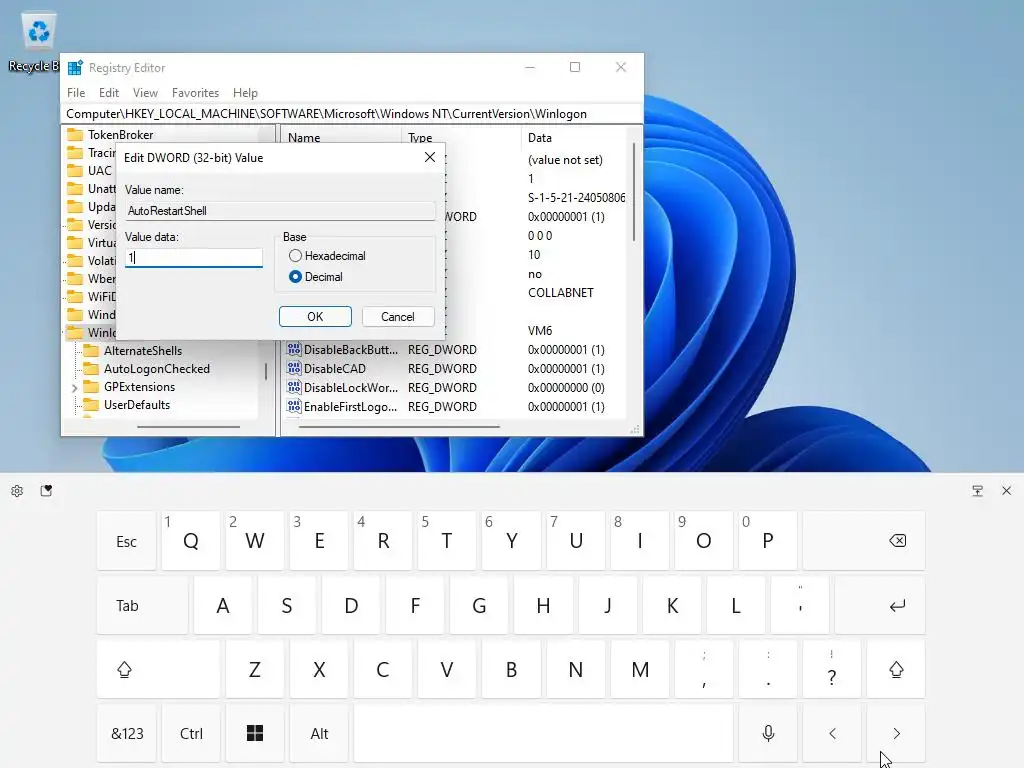Image resolution: width=1024 pixels, height=768 pixels.
Task: Close the touch keyboard
Action: [1006, 490]
